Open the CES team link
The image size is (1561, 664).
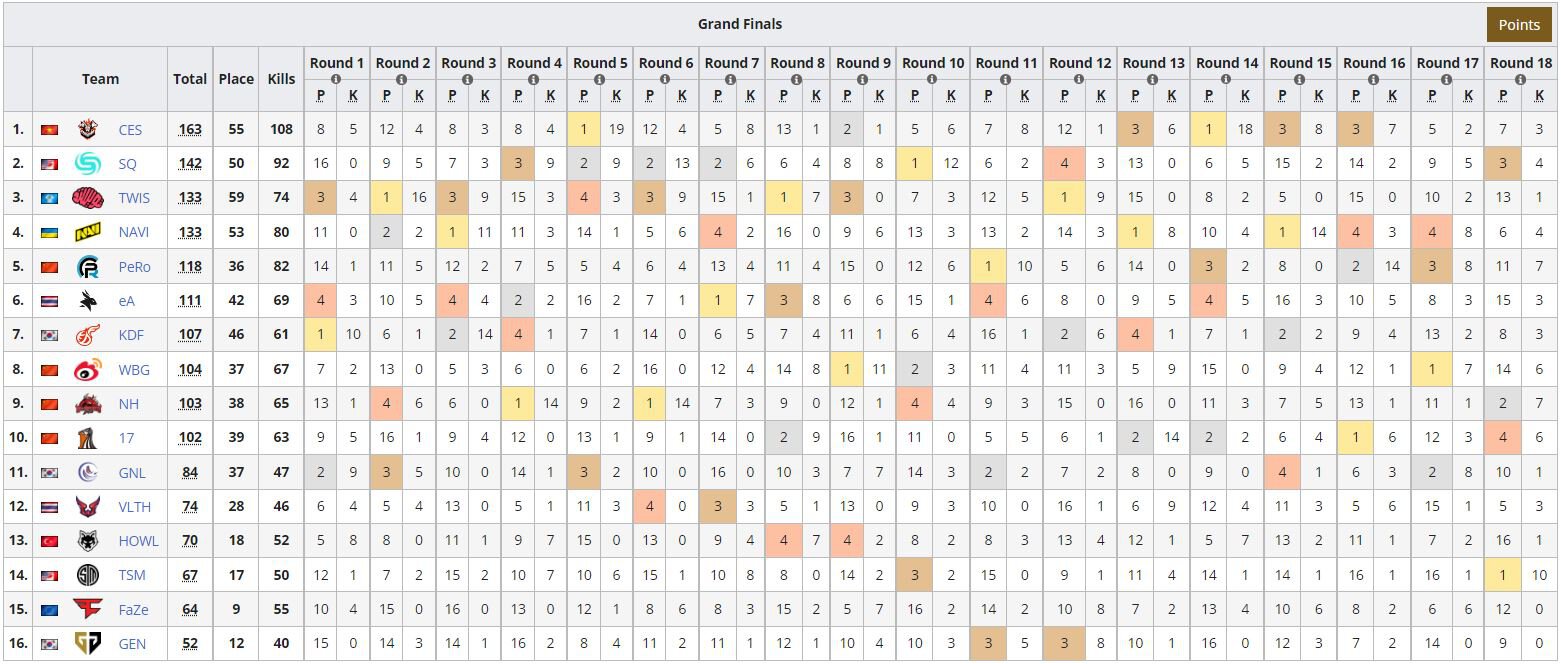[x=130, y=130]
